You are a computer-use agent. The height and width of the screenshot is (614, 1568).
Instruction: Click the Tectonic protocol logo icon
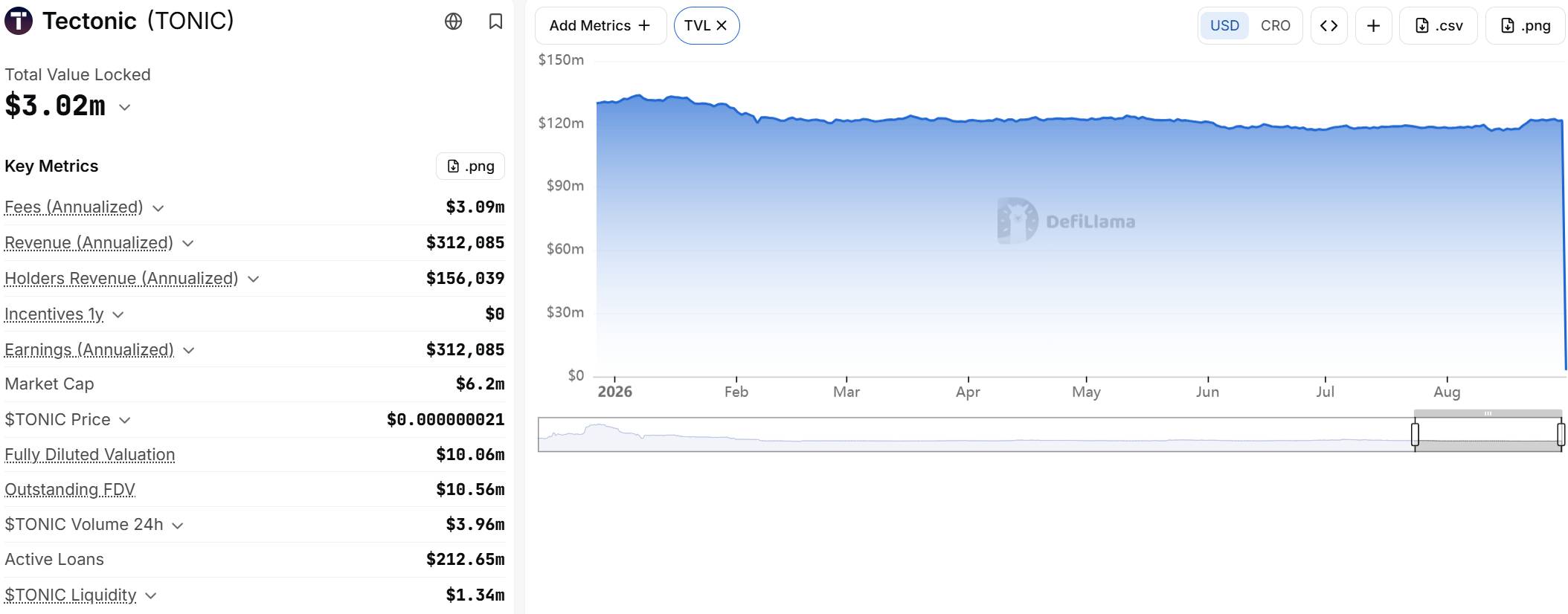pos(19,21)
